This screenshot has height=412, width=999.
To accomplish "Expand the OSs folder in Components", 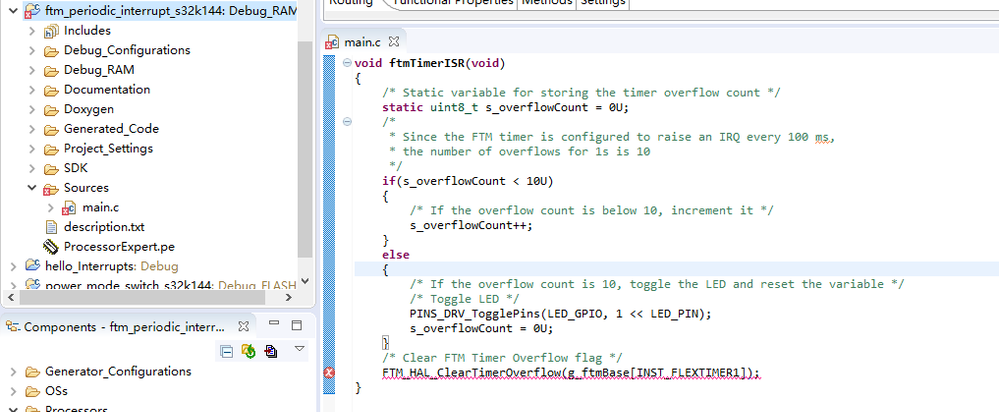I will pyautogui.click(x=14, y=391).
